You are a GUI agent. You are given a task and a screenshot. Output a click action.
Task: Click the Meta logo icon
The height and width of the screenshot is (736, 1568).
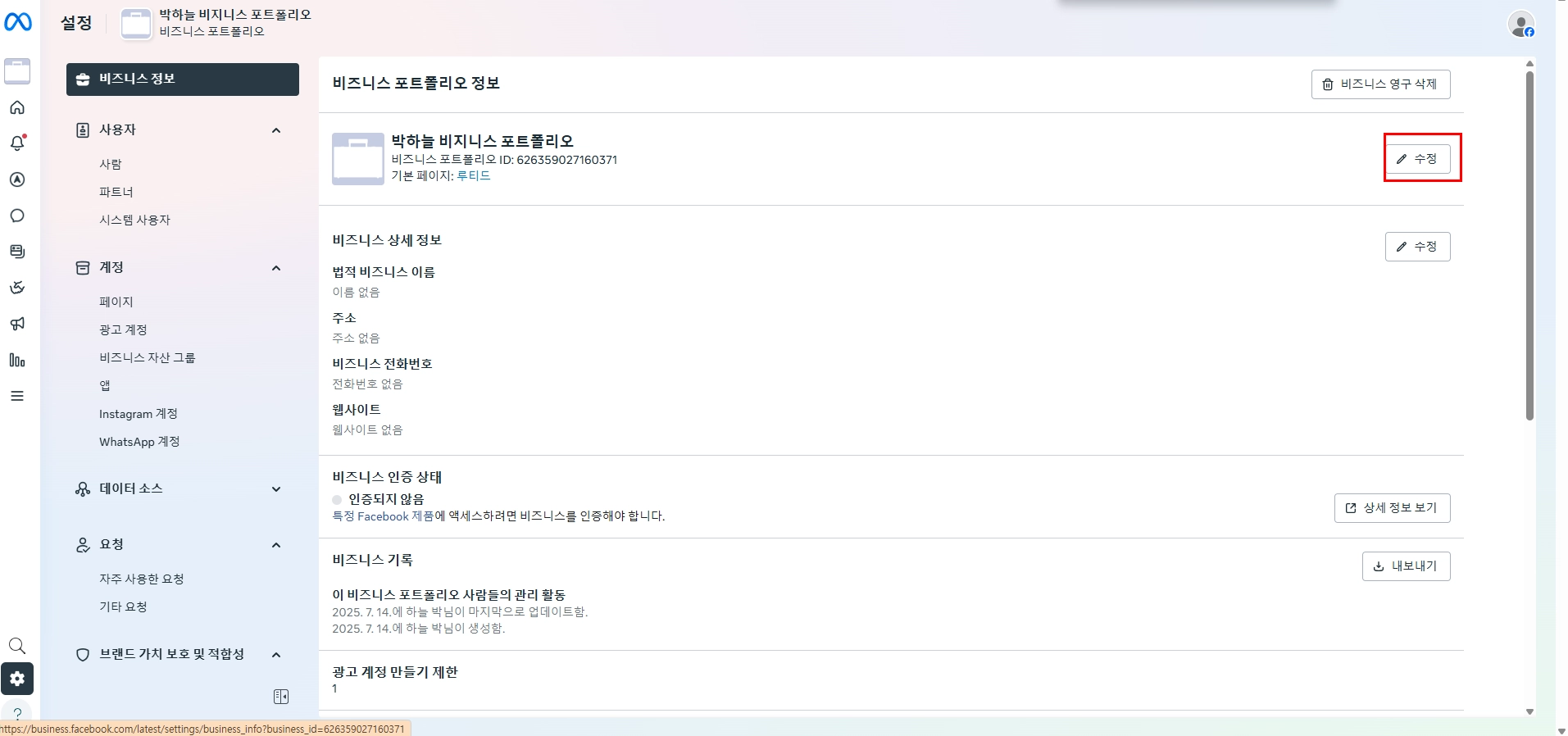pyautogui.click(x=18, y=22)
